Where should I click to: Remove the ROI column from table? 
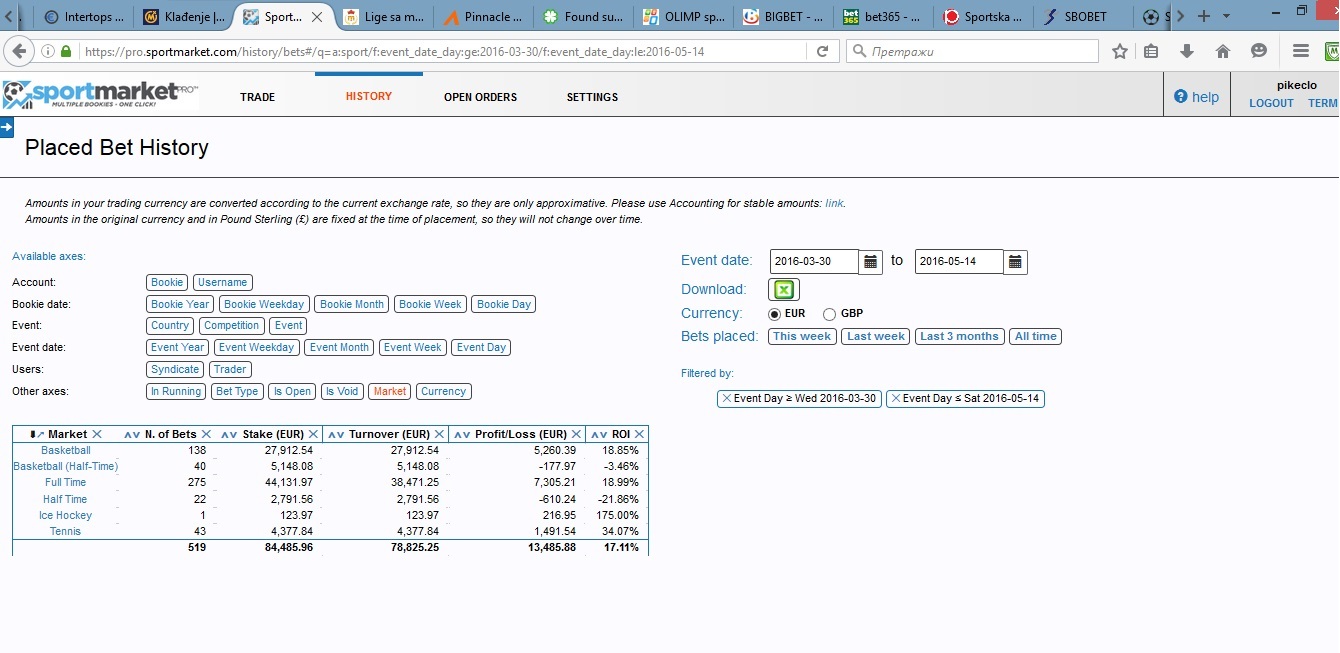pyautogui.click(x=640, y=434)
